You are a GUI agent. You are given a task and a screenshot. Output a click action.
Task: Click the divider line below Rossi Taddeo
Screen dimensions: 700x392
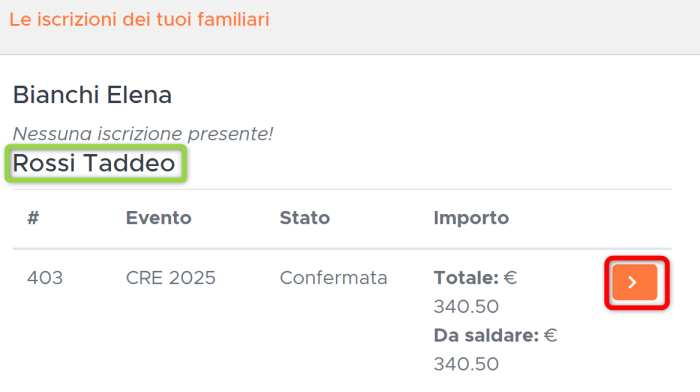(342, 189)
